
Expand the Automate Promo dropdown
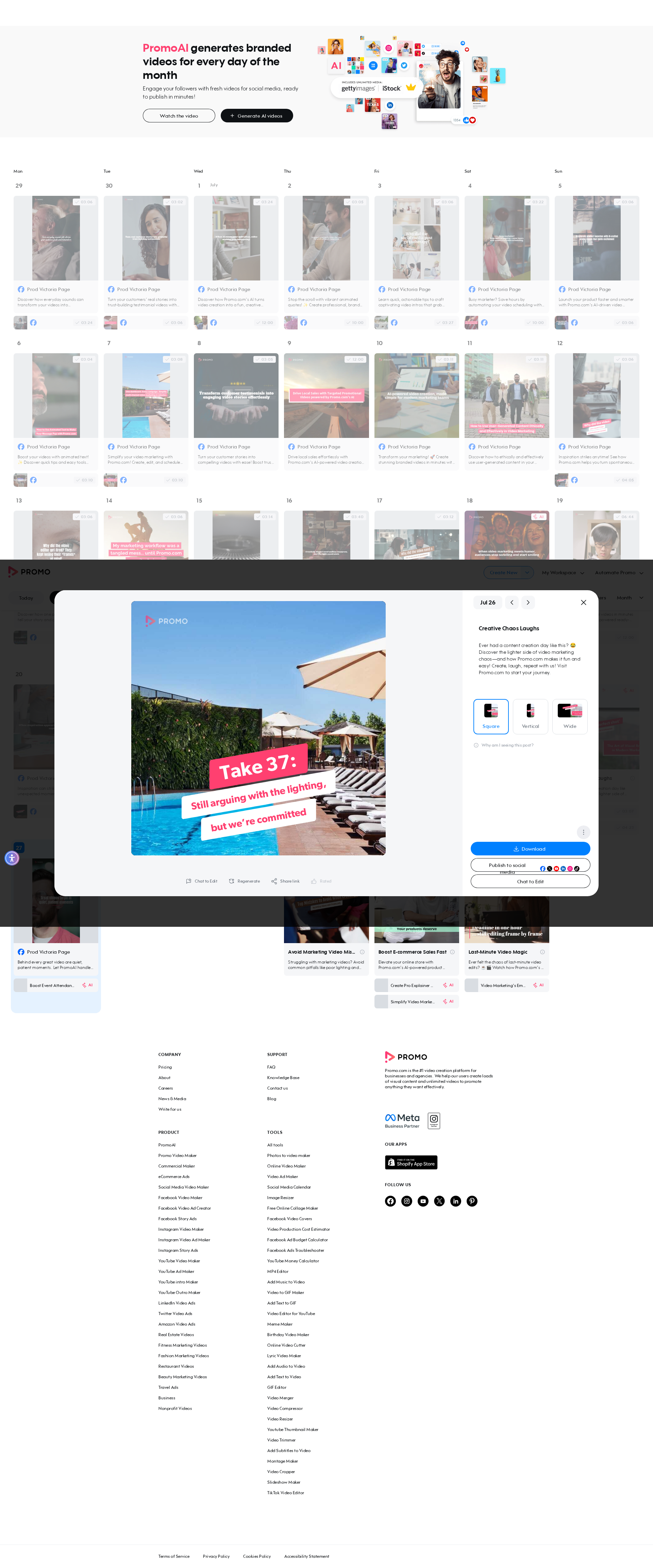pyautogui.click(x=619, y=573)
